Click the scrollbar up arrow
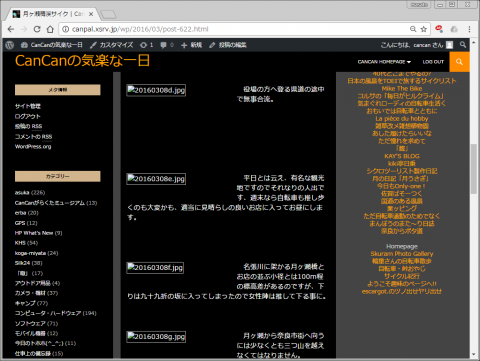The width and height of the screenshot is (480, 361). 474,43
